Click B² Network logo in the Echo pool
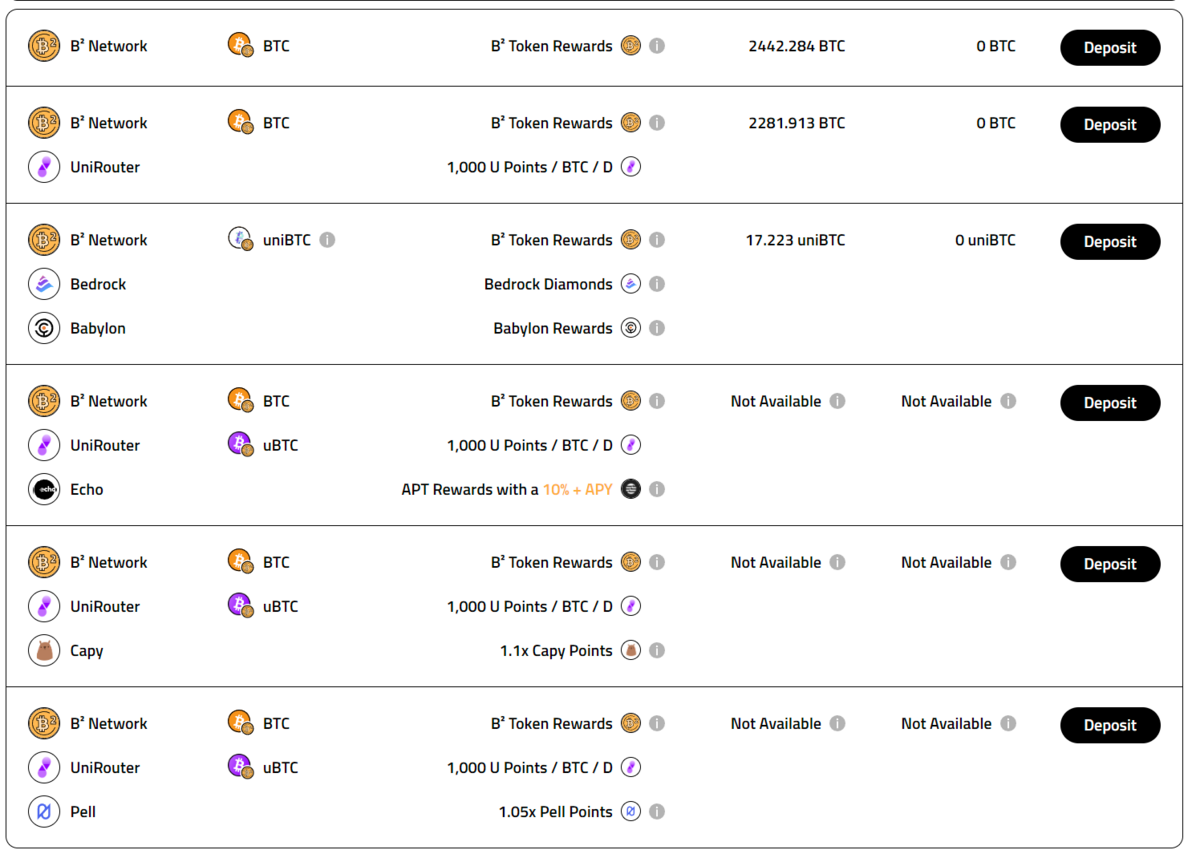This screenshot has height=854, width=1200. click(44, 401)
